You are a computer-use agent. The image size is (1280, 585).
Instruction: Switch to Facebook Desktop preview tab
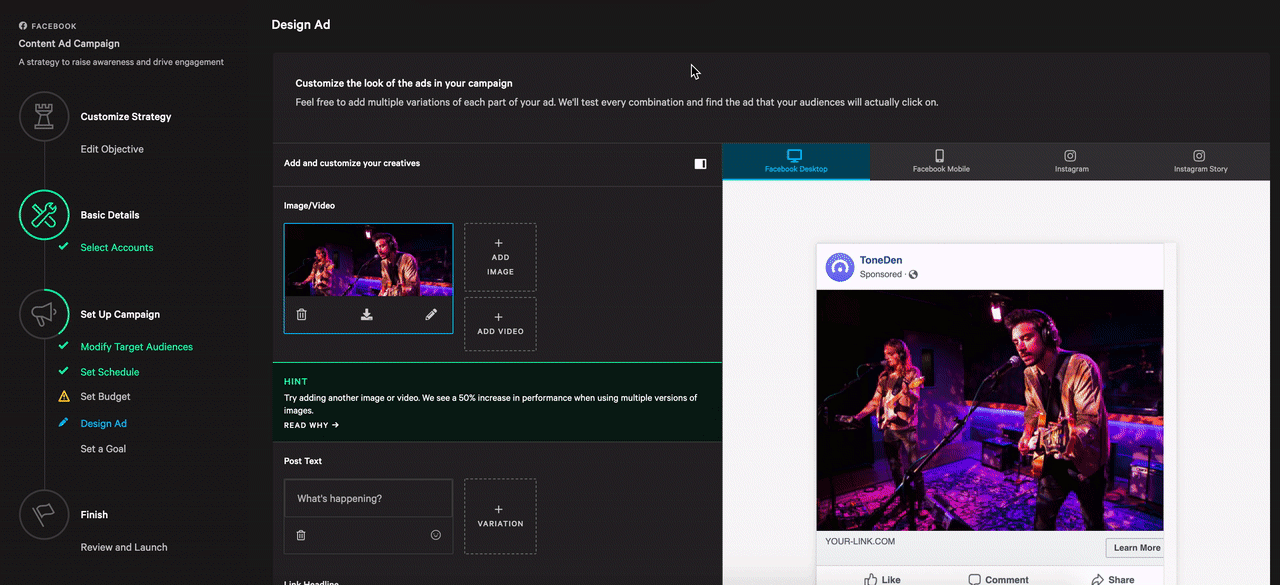point(796,161)
